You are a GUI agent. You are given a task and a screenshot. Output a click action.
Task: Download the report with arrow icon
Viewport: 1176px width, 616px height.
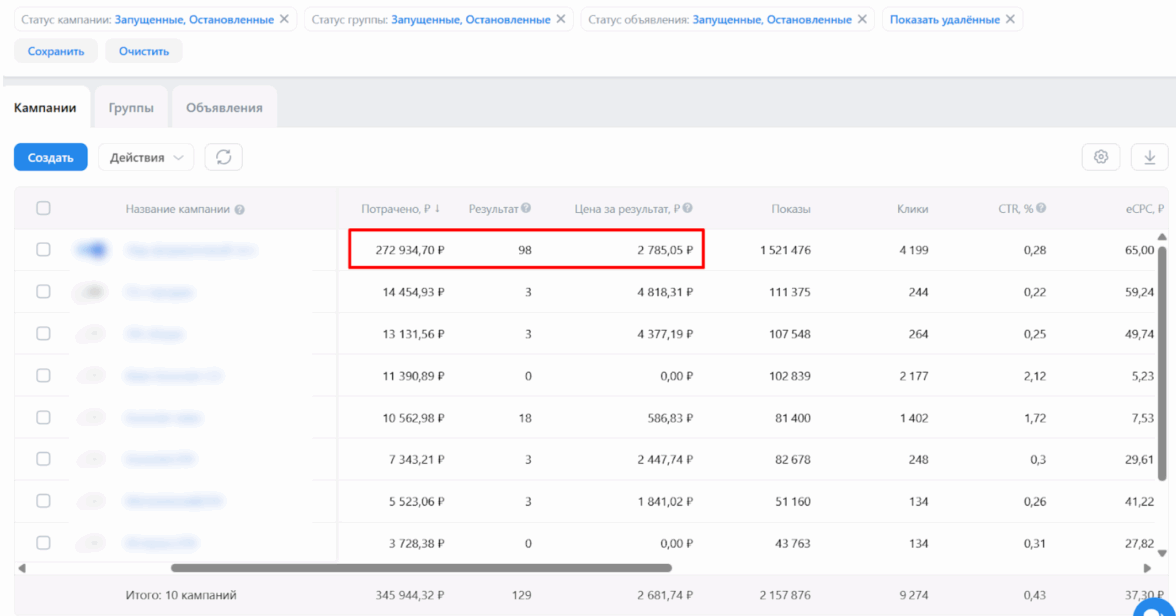[1149, 157]
